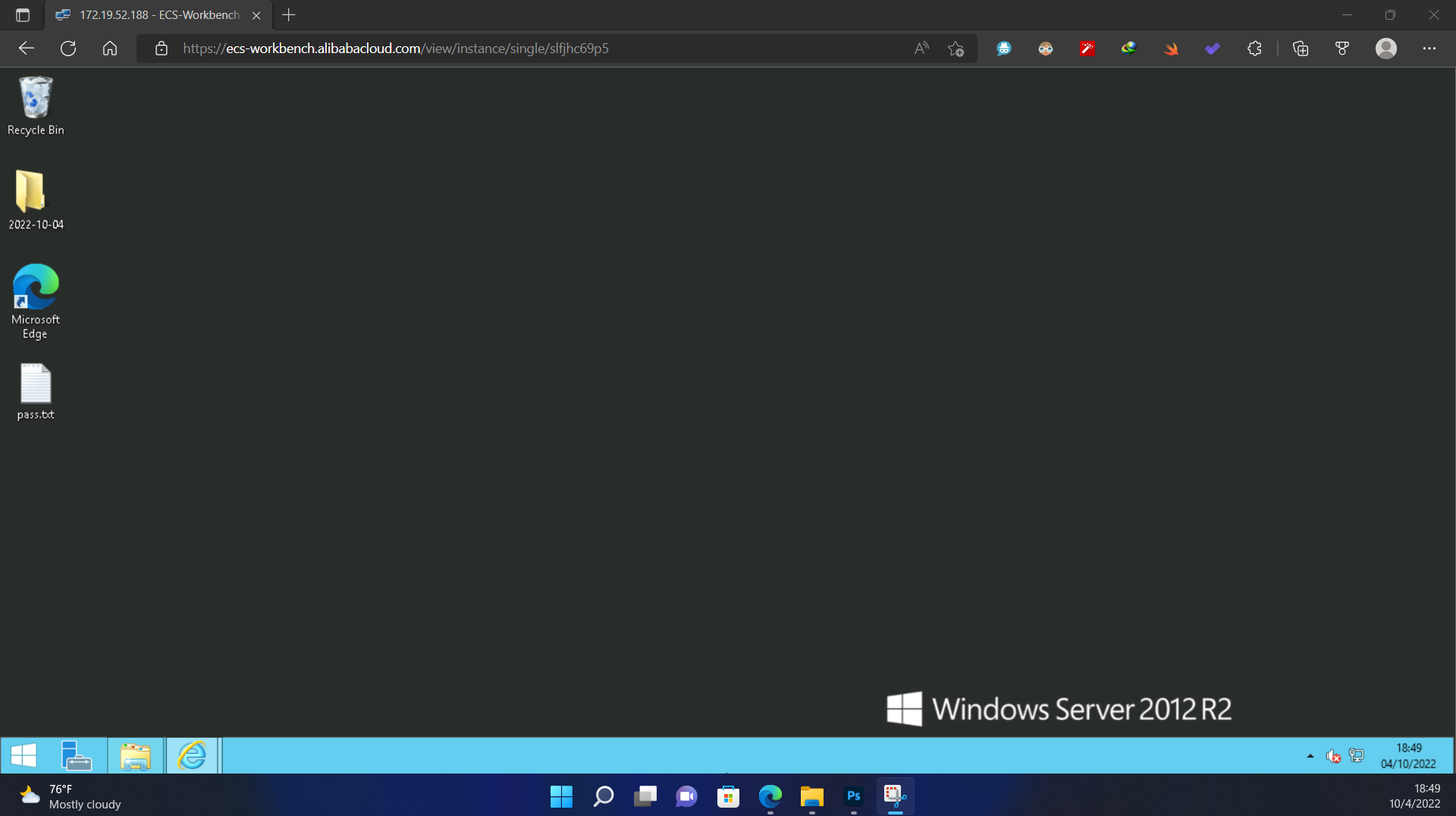Open the Settings and more menu
The image size is (1456, 816).
tap(1429, 49)
